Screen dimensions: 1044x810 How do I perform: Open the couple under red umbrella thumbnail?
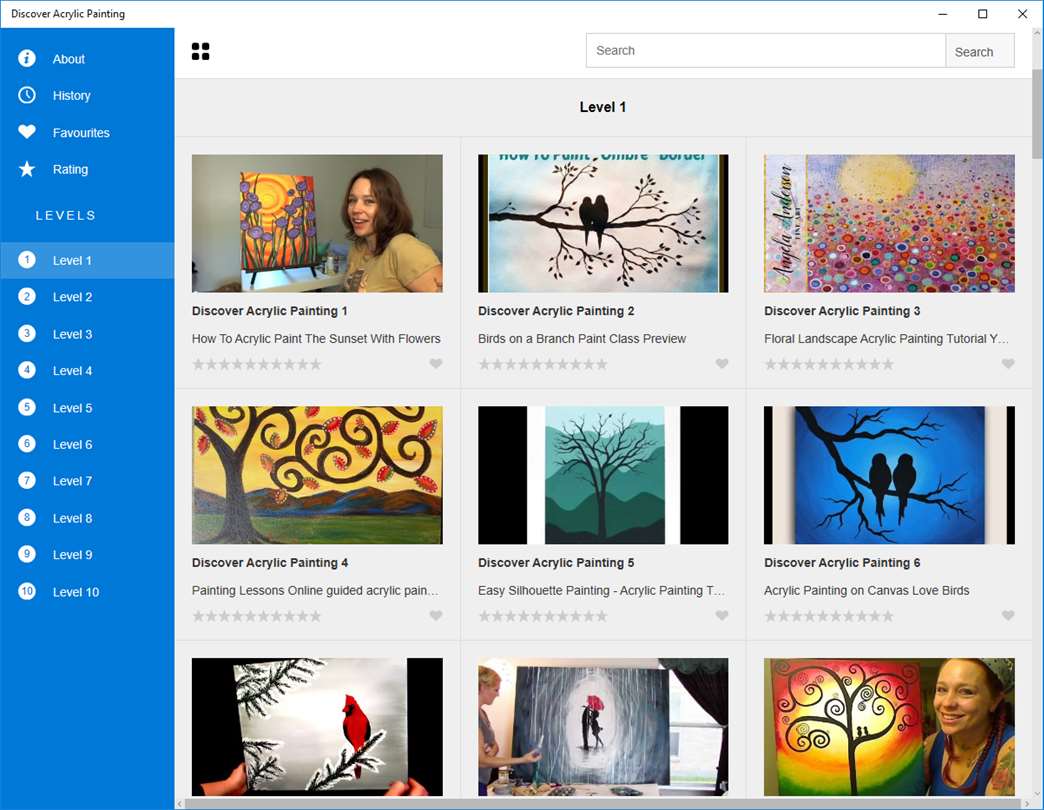(603, 727)
